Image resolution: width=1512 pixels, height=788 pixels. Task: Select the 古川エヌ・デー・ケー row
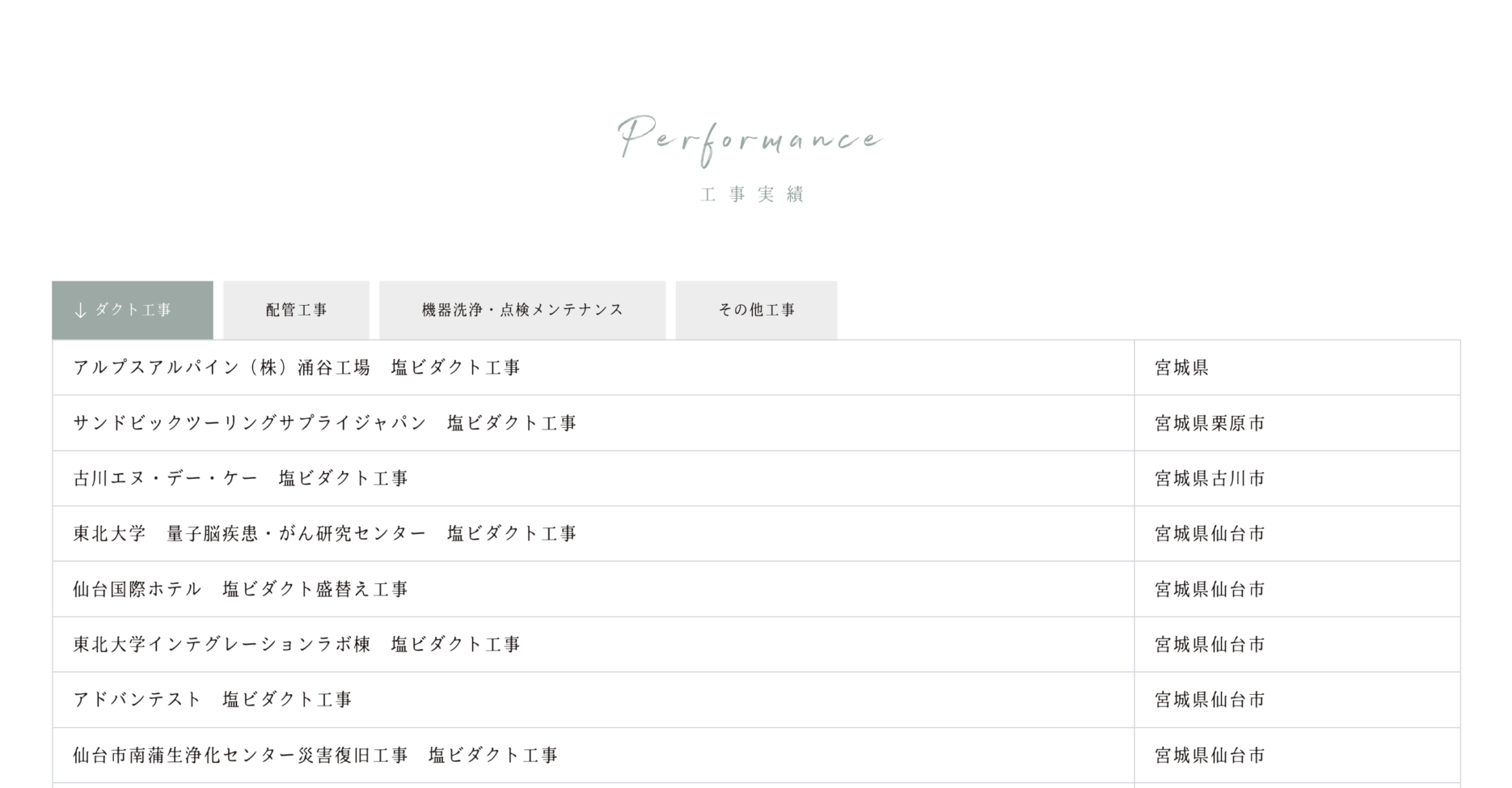point(241,479)
